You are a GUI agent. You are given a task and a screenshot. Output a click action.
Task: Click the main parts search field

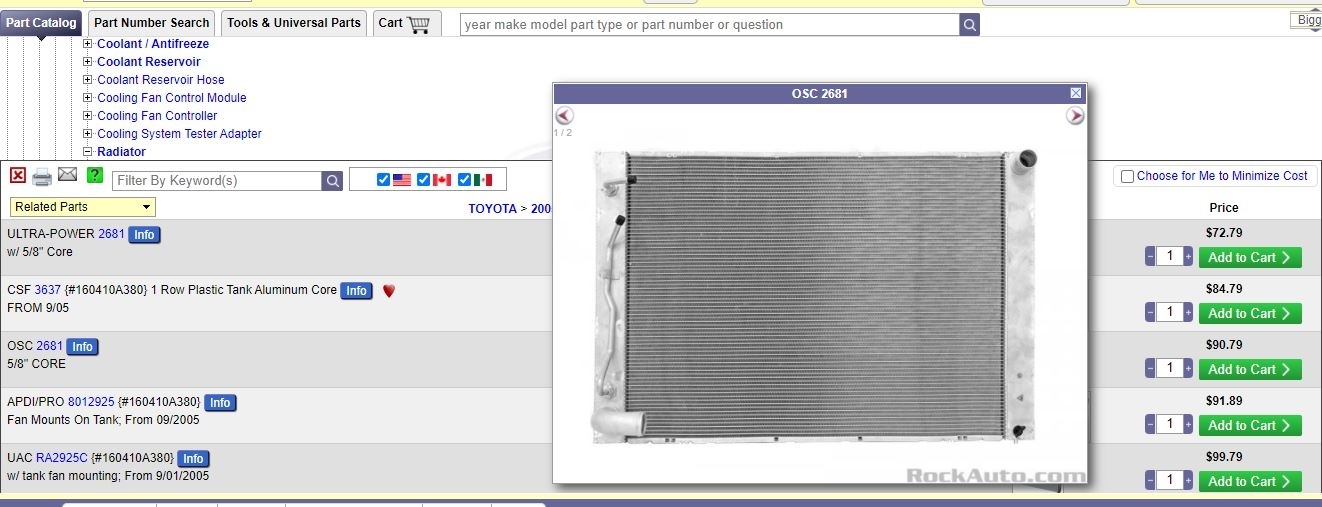click(x=710, y=24)
